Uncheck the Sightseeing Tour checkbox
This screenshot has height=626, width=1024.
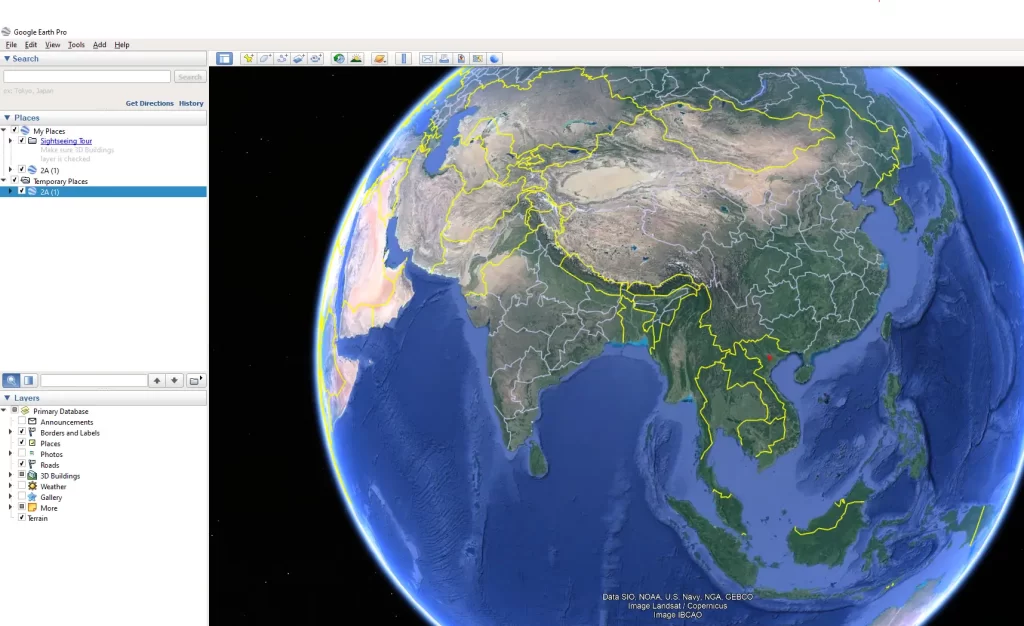point(22,141)
